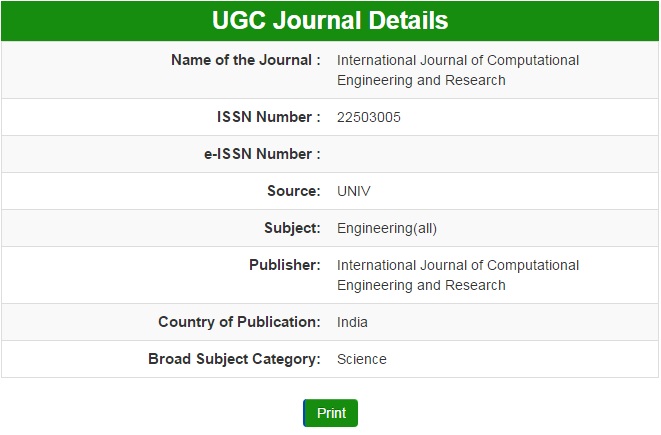The width and height of the screenshot is (661, 435).
Task: Click the Subject value Engineering(all)
Action: tap(387, 228)
